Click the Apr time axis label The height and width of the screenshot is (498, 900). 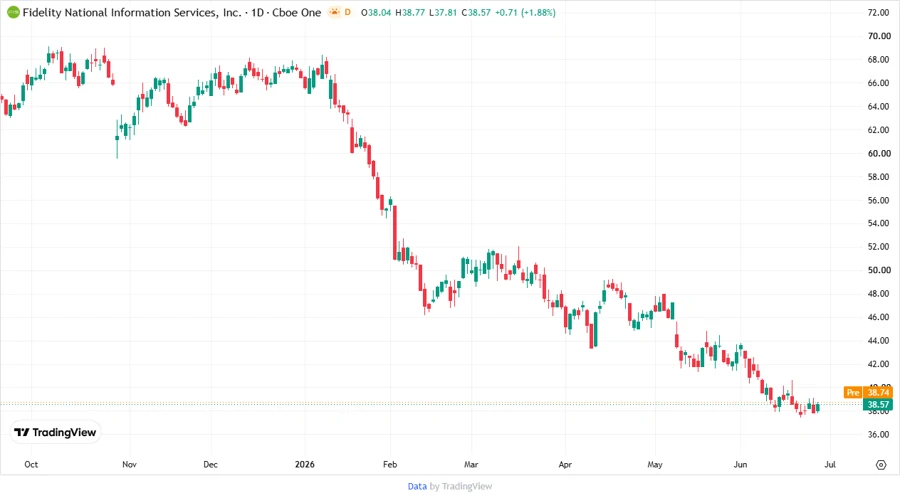pyautogui.click(x=565, y=464)
